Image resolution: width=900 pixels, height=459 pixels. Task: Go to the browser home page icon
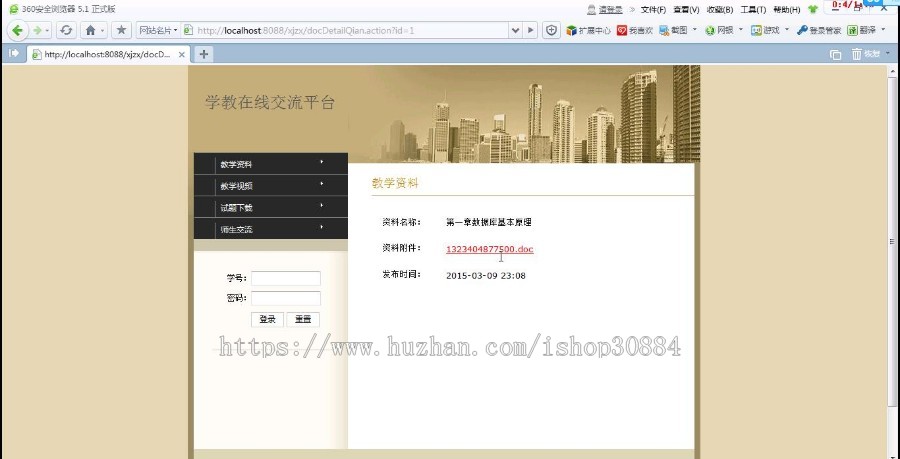click(x=90, y=30)
